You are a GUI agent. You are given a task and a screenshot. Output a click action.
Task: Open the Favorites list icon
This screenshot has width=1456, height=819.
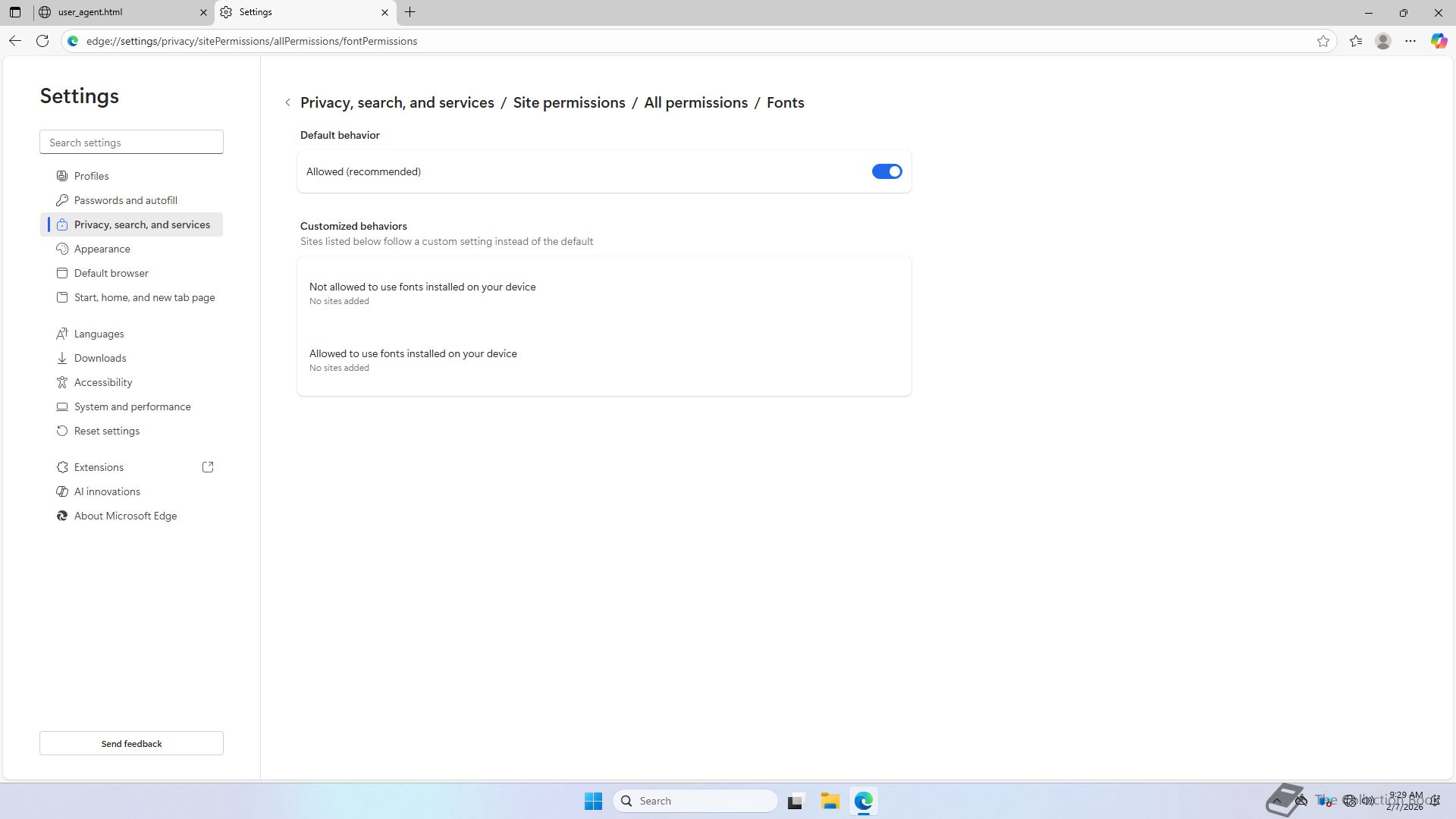pos(1356,41)
